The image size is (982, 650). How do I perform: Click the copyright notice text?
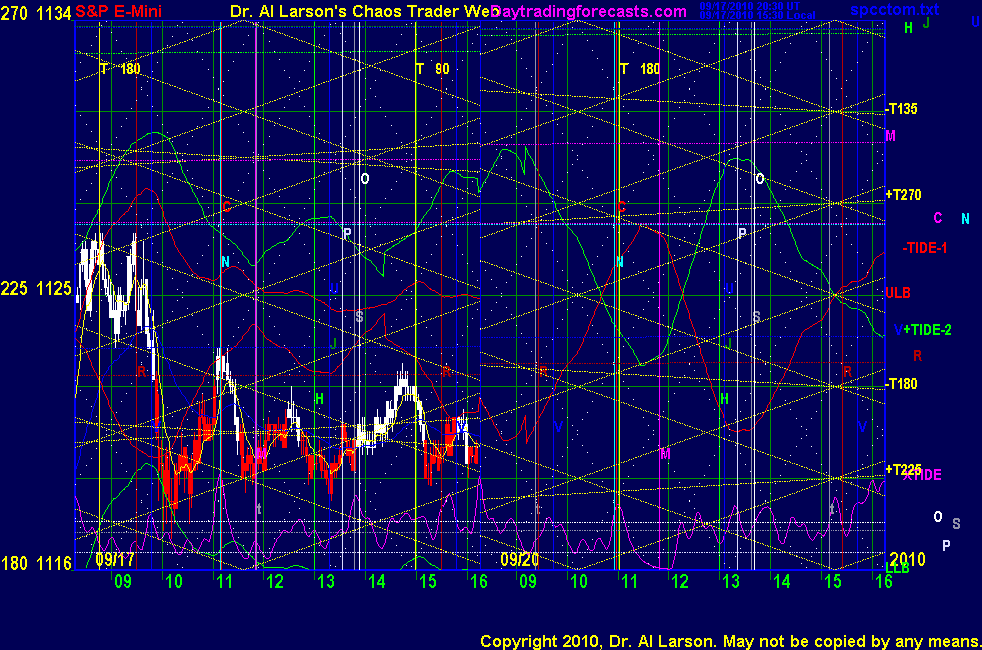[x=729, y=640]
